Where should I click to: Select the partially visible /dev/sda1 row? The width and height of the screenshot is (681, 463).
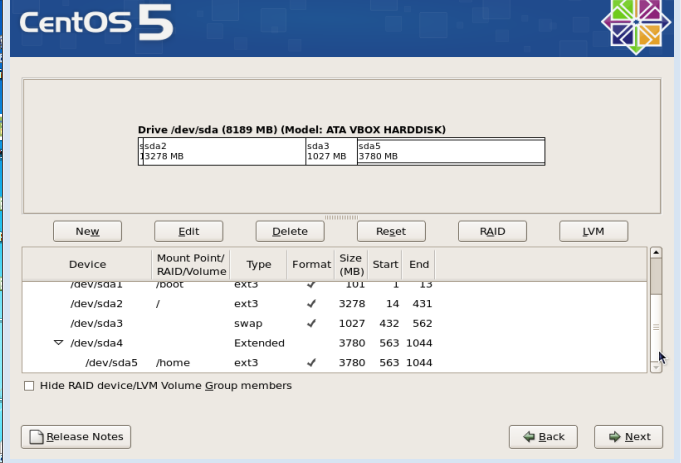[x=334, y=286]
